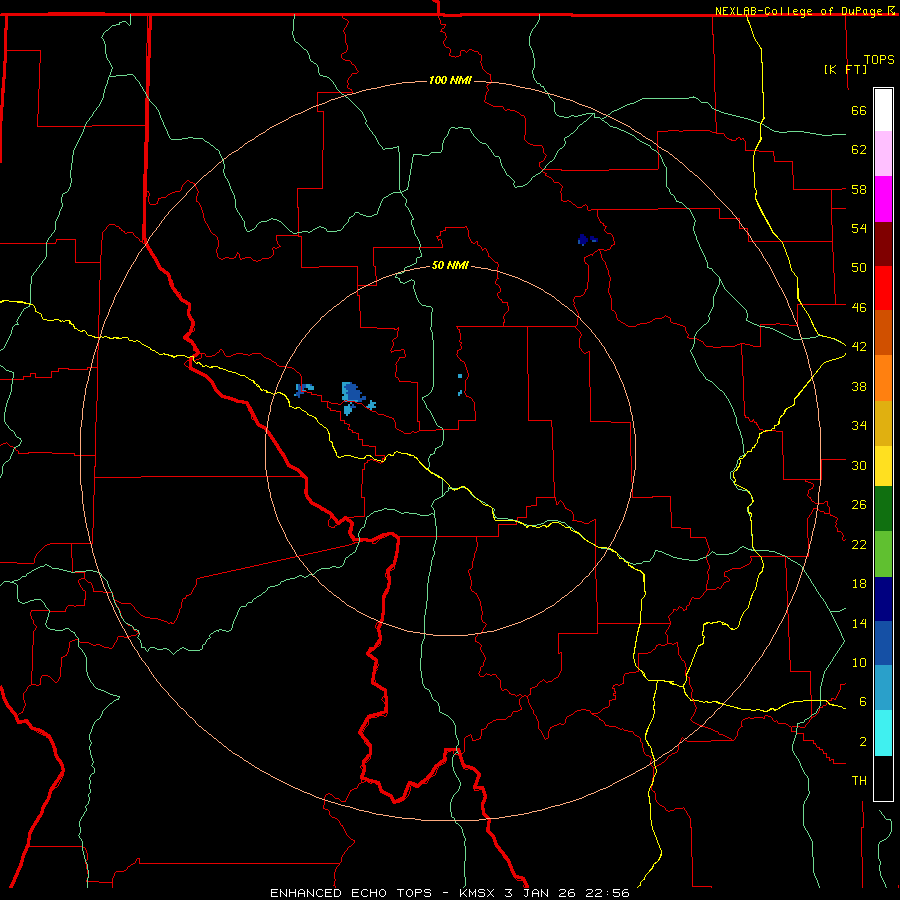Click the "100 NMI" range ring label
The image size is (900, 900).
pos(450,80)
